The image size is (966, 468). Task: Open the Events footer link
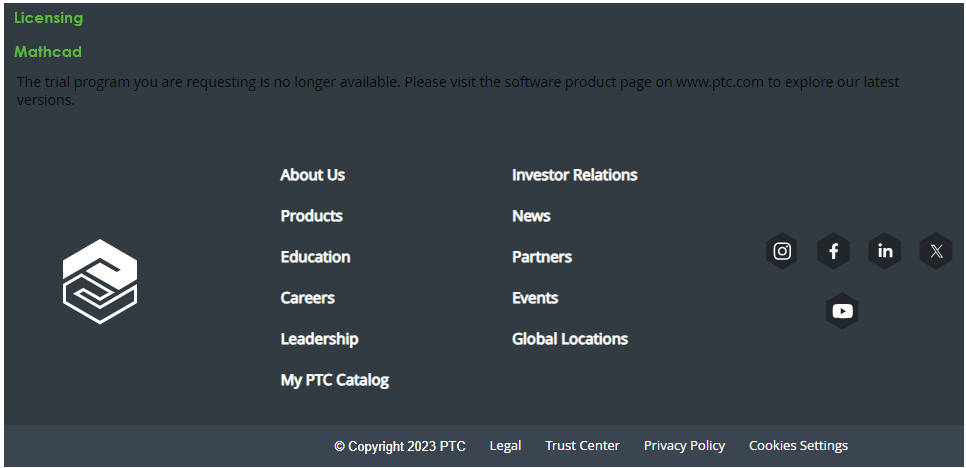click(535, 298)
